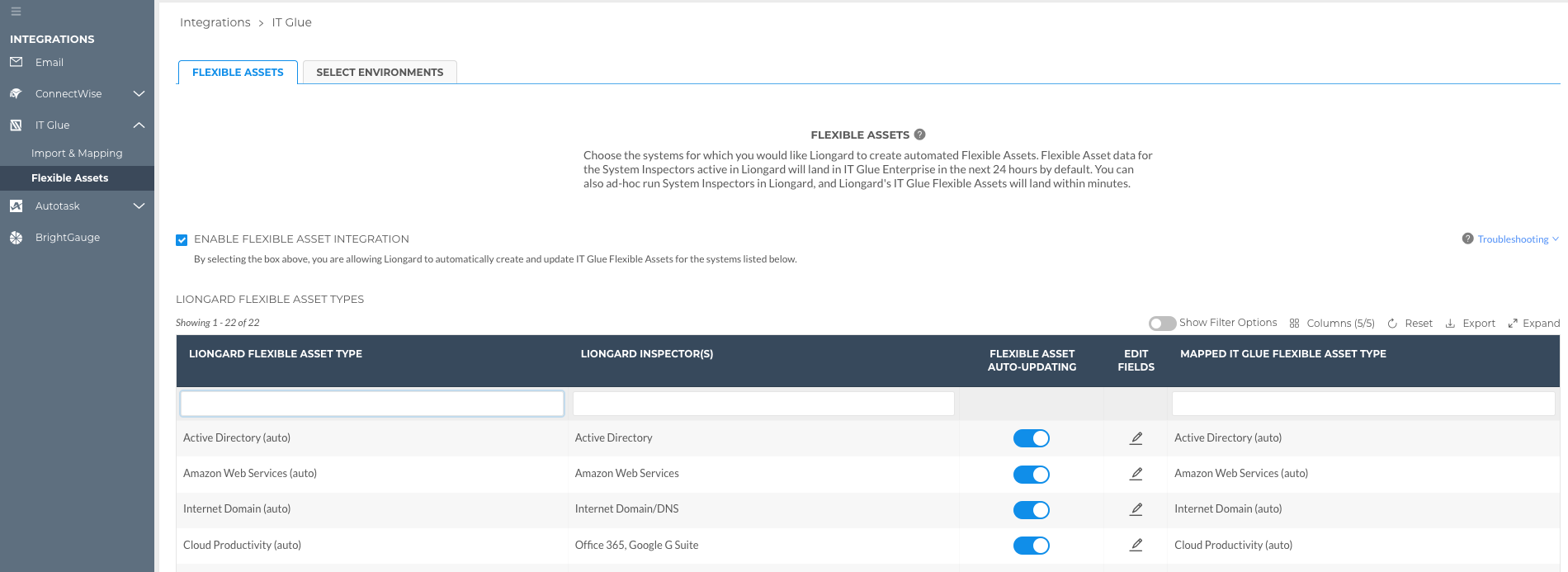Sort by Flexible Asset Auto-Updating header

1032,360
